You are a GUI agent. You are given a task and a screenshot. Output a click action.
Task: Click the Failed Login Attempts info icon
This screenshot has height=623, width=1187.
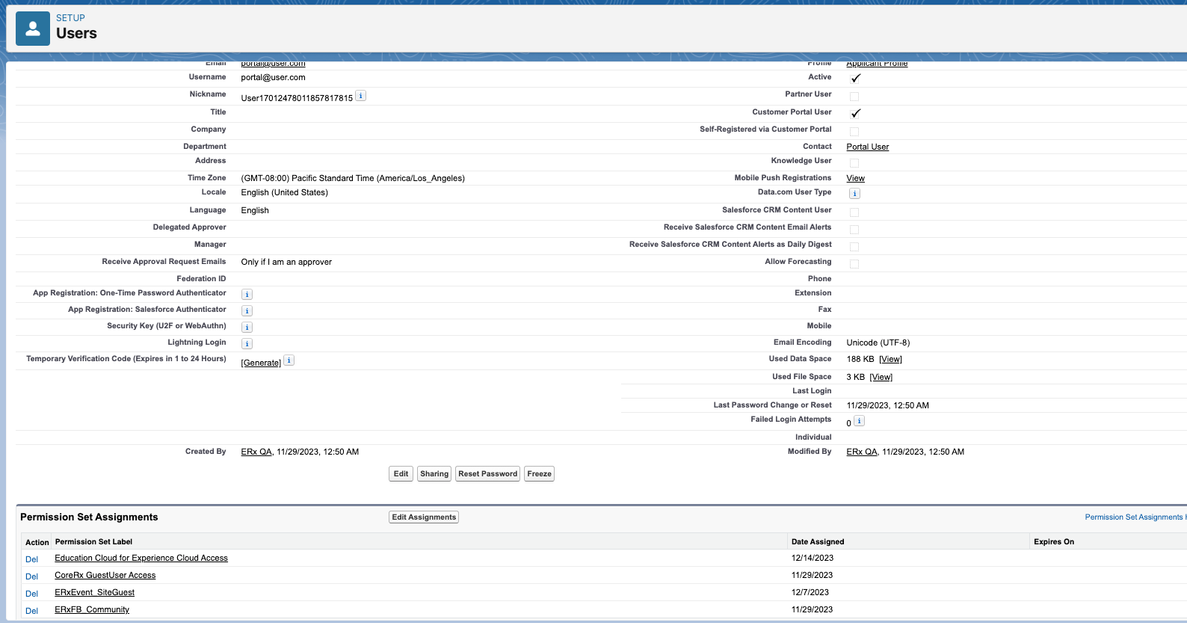coord(859,422)
